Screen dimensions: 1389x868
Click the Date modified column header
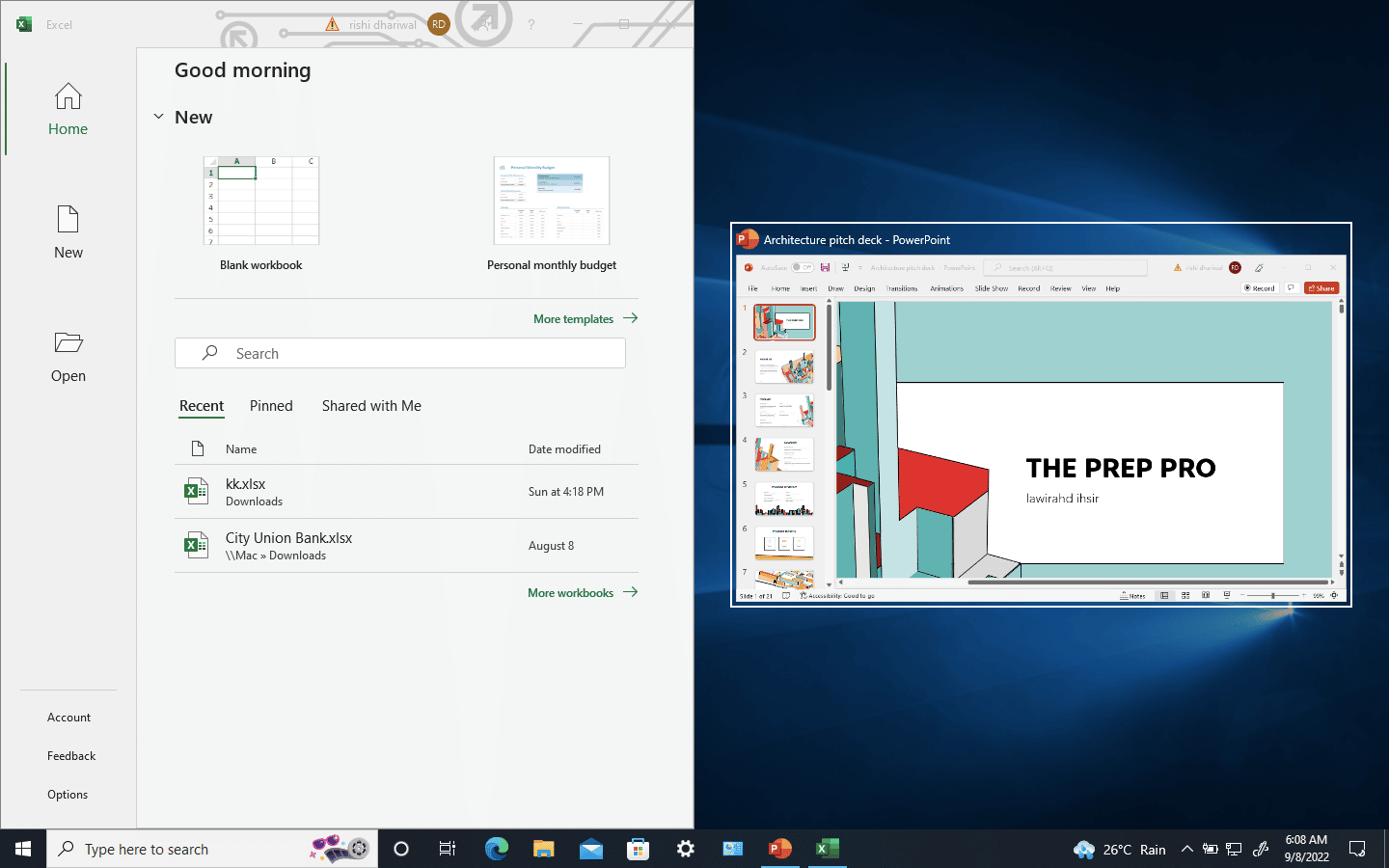point(564,449)
